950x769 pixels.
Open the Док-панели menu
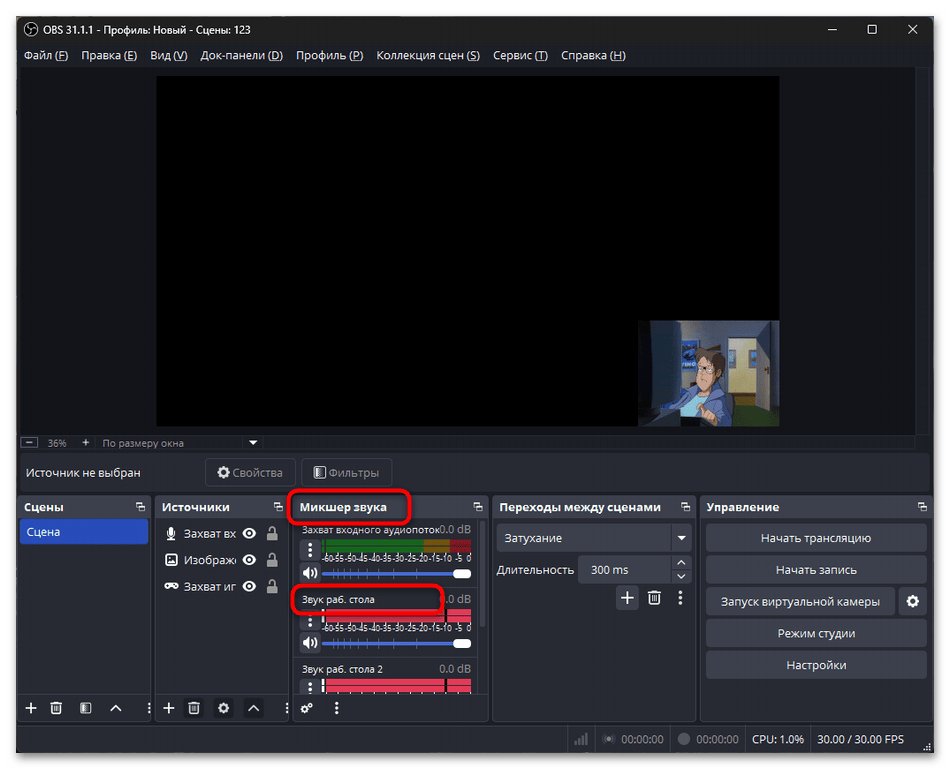[x=241, y=56]
